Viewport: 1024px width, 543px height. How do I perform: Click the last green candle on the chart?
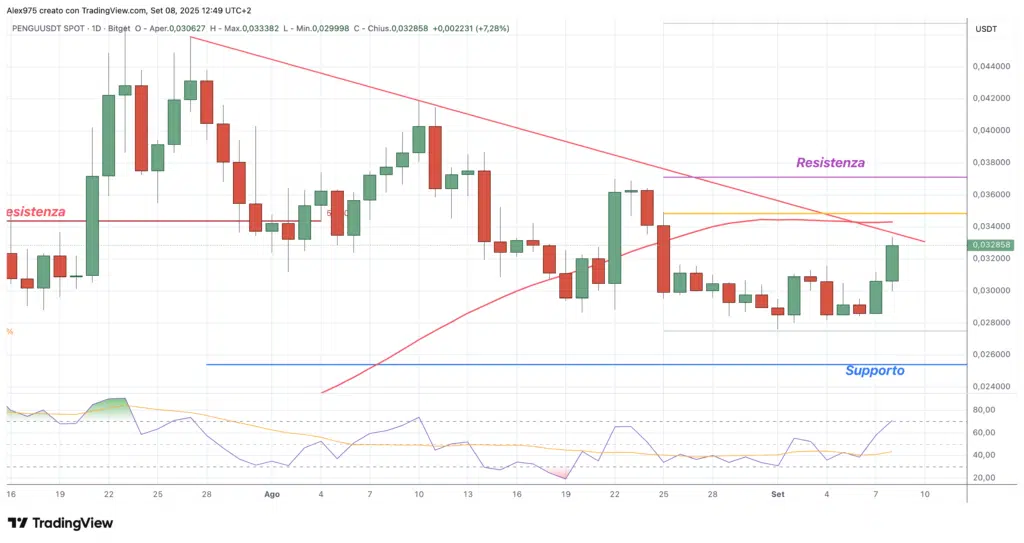(x=892, y=263)
